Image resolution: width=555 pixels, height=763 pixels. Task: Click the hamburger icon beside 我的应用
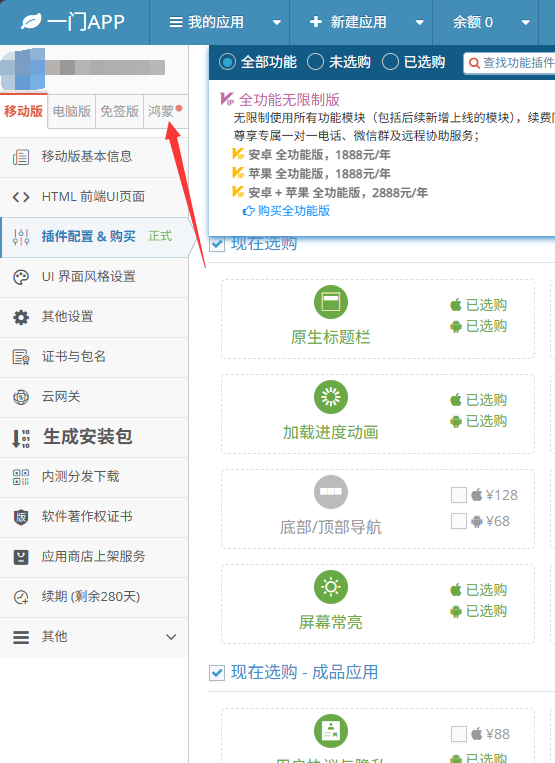pyautogui.click(x=176, y=22)
